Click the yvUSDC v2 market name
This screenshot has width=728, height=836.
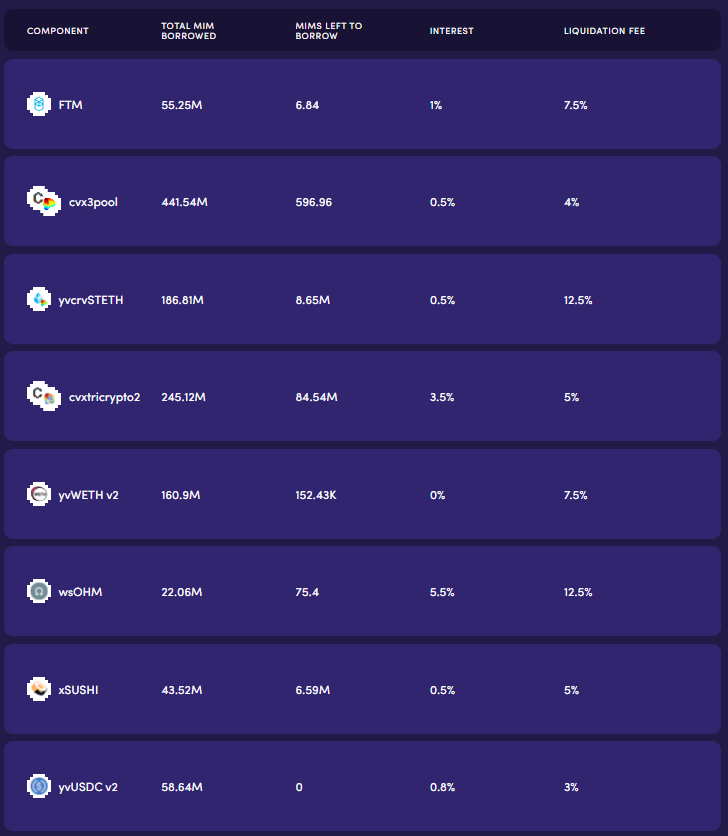(x=88, y=788)
